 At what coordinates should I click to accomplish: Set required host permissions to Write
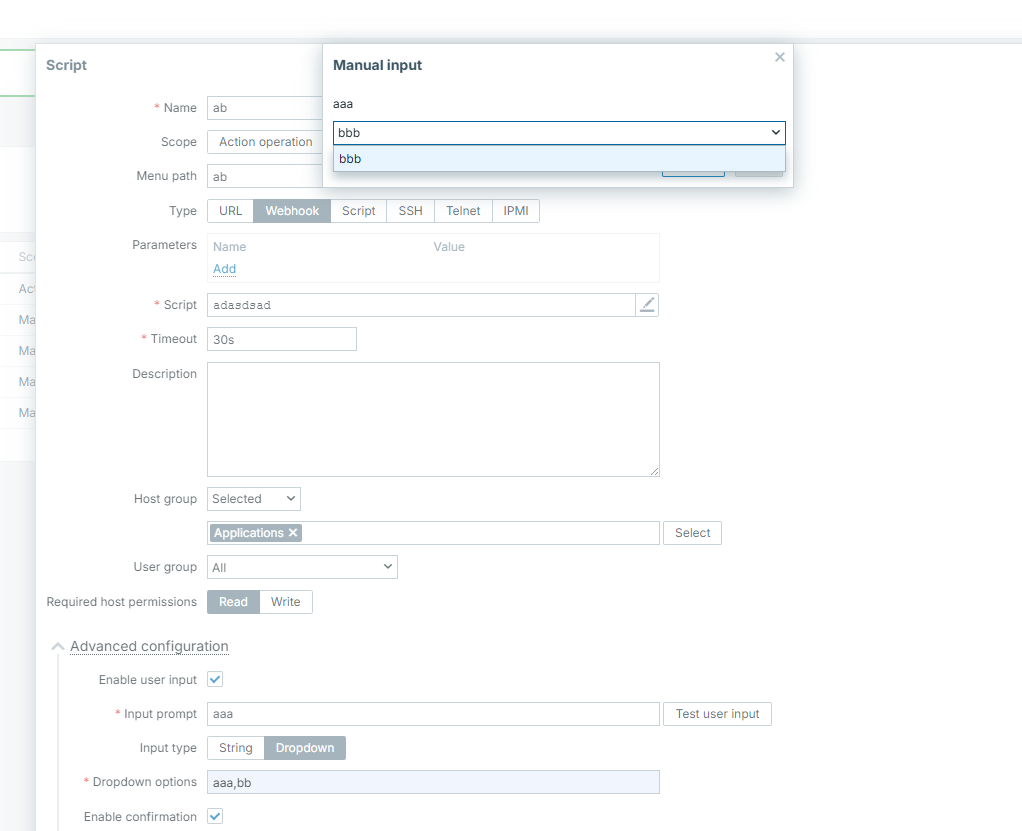[286, 602]
